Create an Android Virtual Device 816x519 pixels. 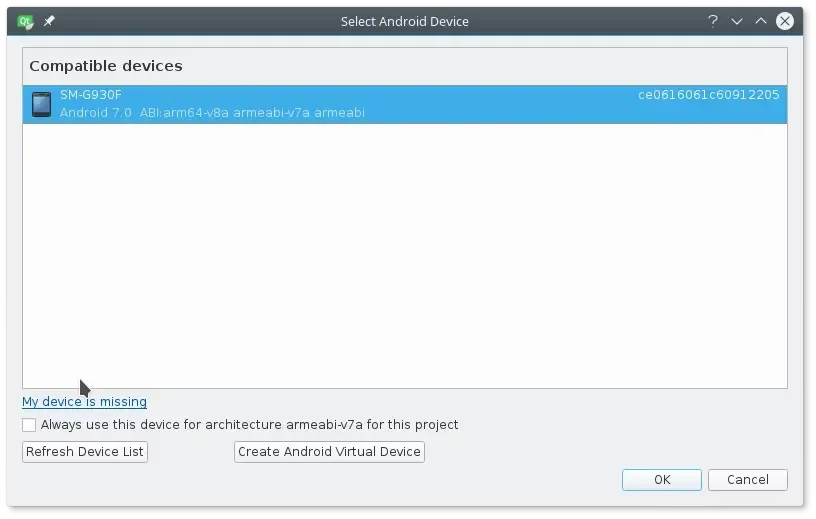pyautogui.click(x=329, y=451)
